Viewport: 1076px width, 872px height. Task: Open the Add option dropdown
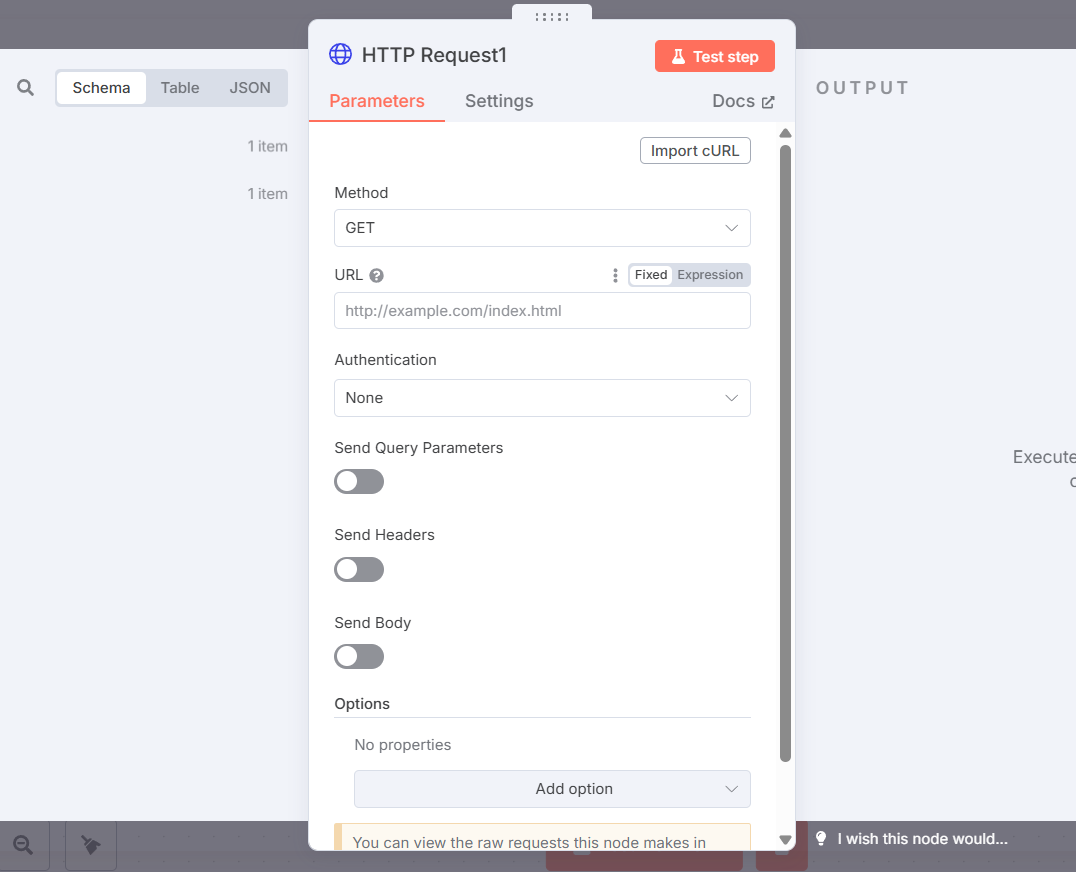click(552, 789)
